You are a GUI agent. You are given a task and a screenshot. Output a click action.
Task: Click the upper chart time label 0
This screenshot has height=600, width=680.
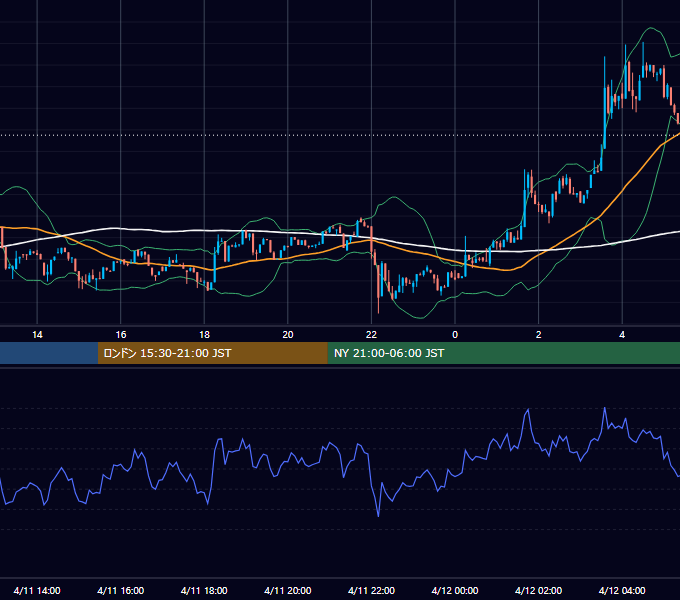(455, 335)
